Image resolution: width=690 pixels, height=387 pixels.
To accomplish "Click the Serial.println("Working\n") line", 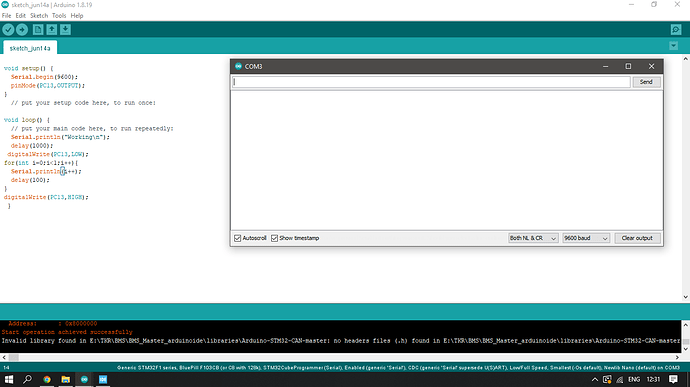I will pos(60,137).
